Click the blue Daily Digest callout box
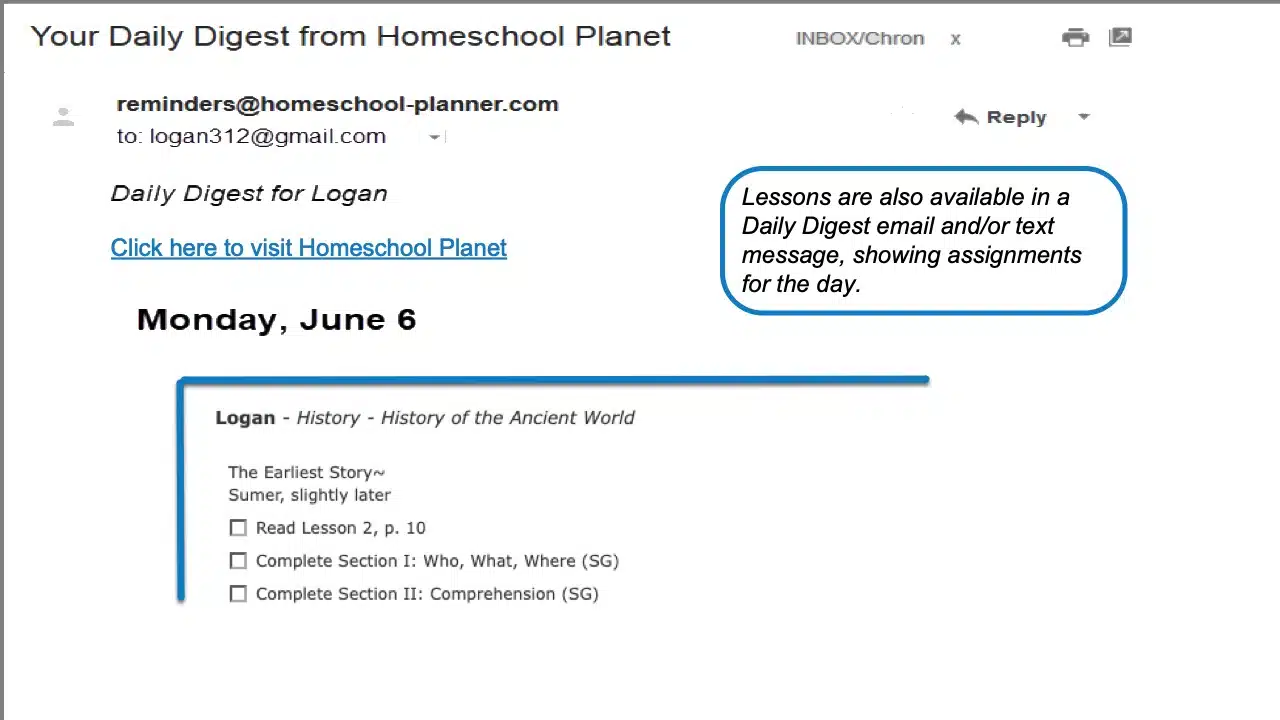 [923, 240]
